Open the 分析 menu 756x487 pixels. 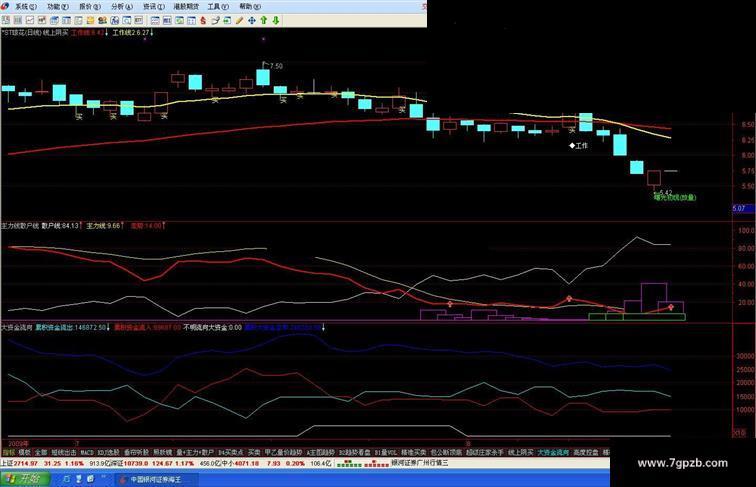pos(122,7)
